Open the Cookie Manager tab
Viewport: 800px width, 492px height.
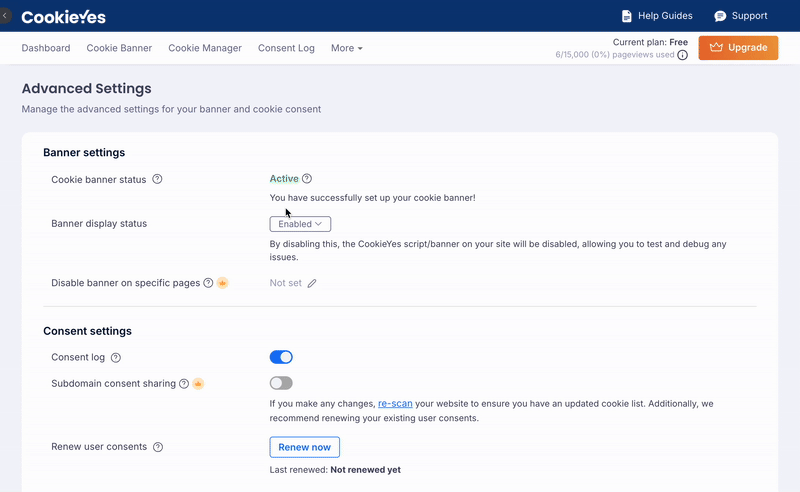(205, 48)
